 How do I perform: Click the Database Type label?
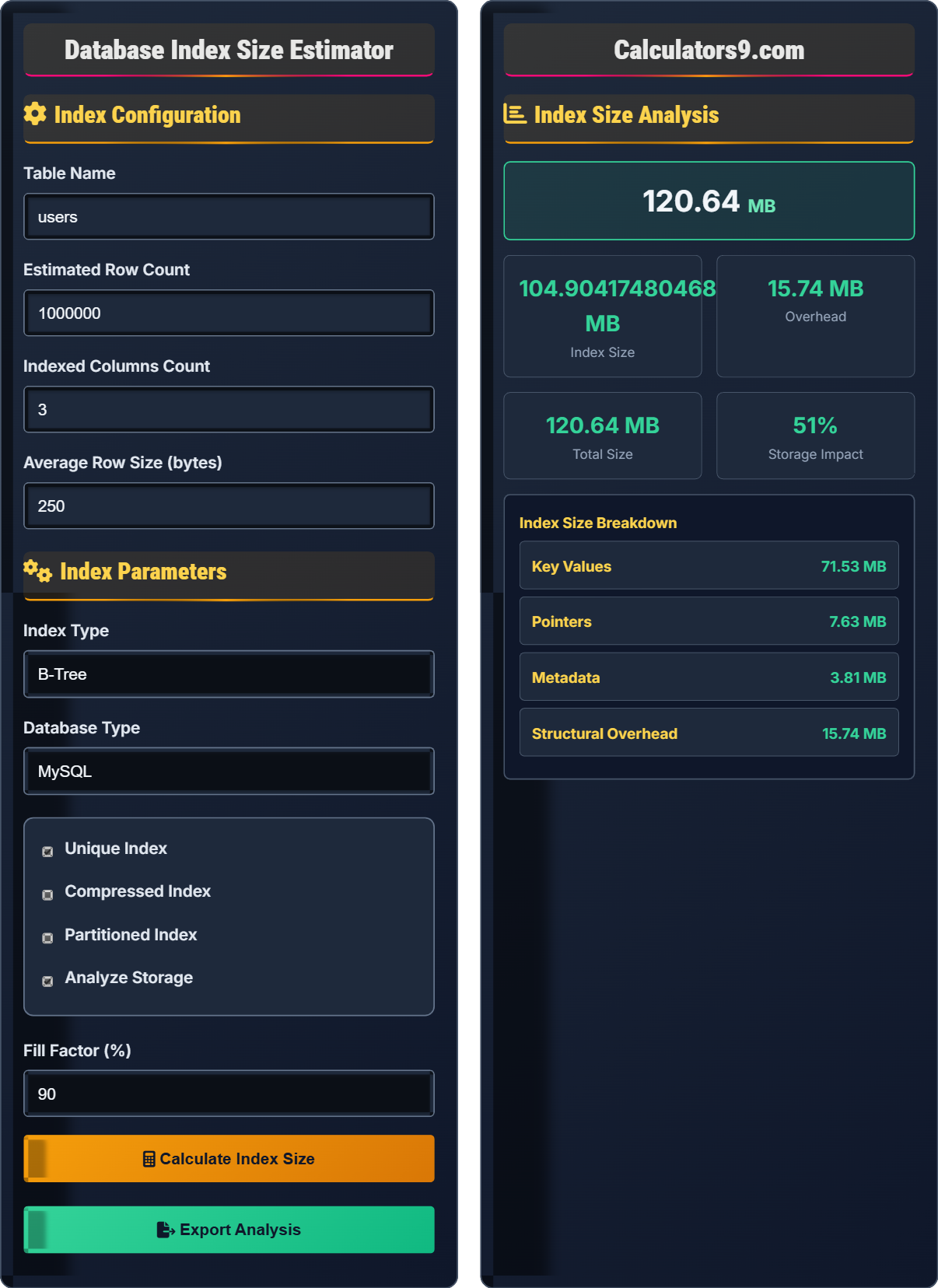point(82,728)
